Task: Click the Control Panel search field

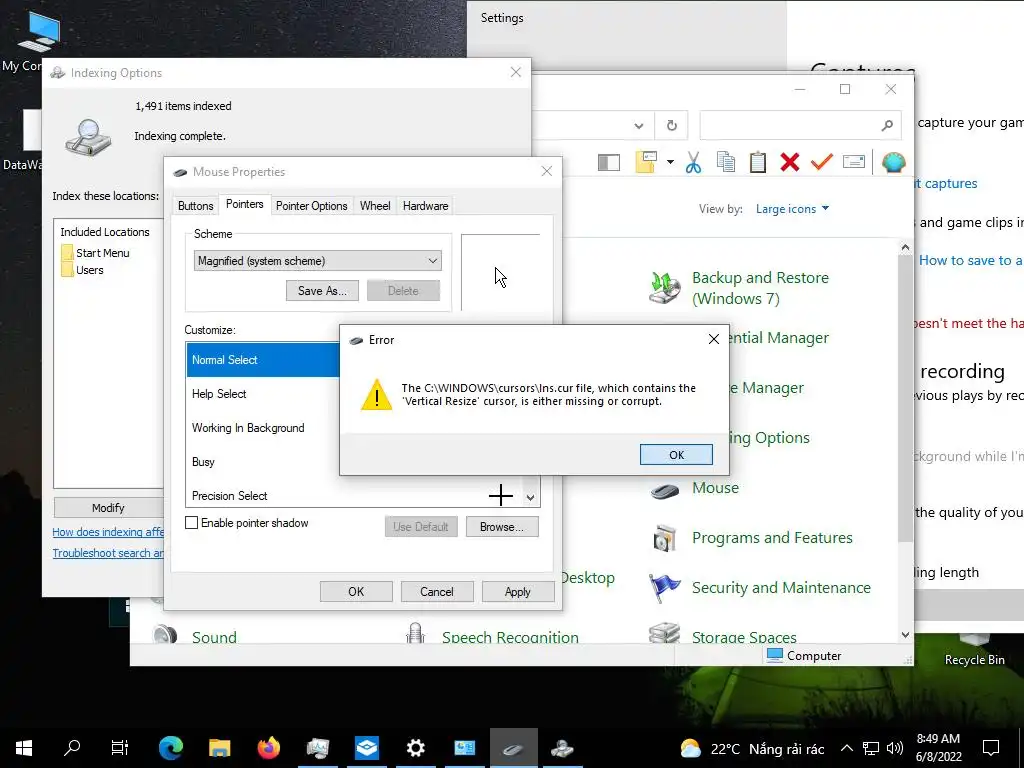Action: (x=800, y=125)
